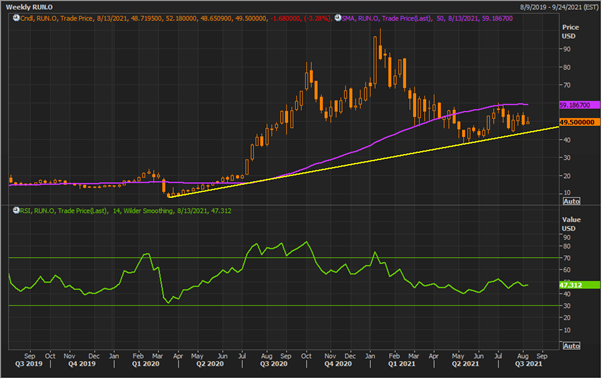Select the 47.312 RSI value tag
The image size is (602, 379).
(580, 285)
